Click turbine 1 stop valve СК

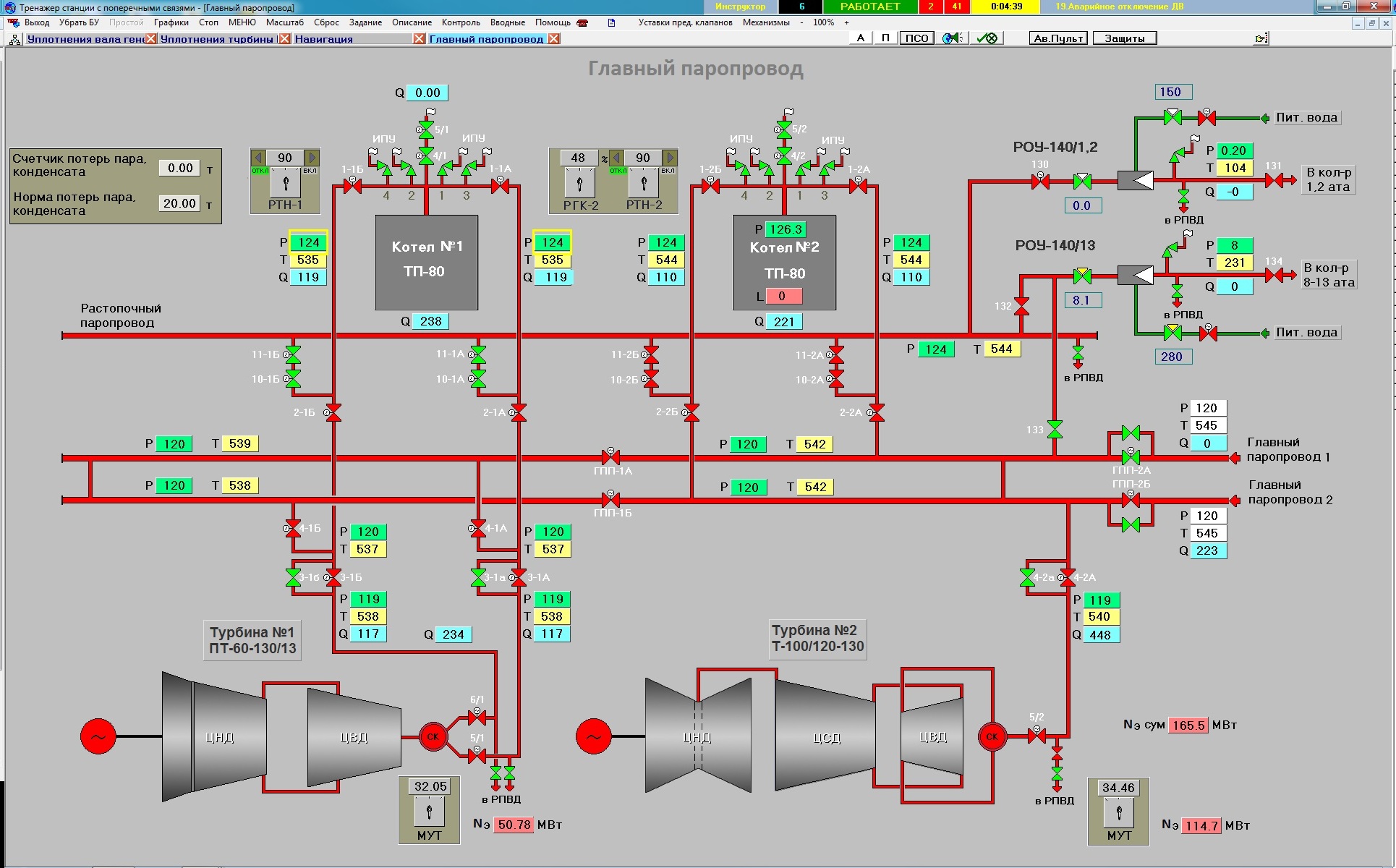pos(433,736)
